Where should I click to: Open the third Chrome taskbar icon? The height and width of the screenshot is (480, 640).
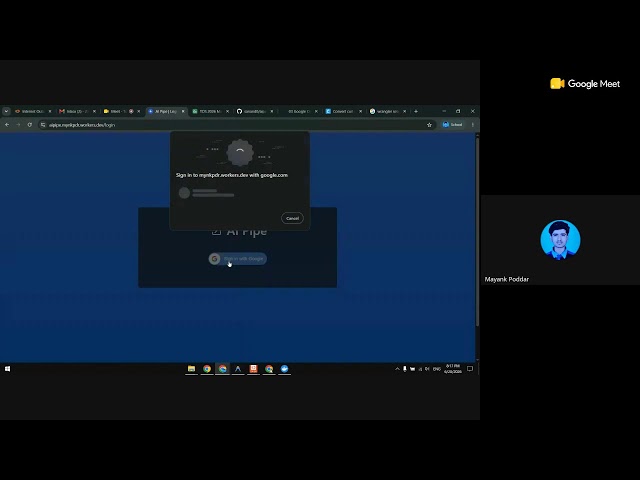click(269, 369)
